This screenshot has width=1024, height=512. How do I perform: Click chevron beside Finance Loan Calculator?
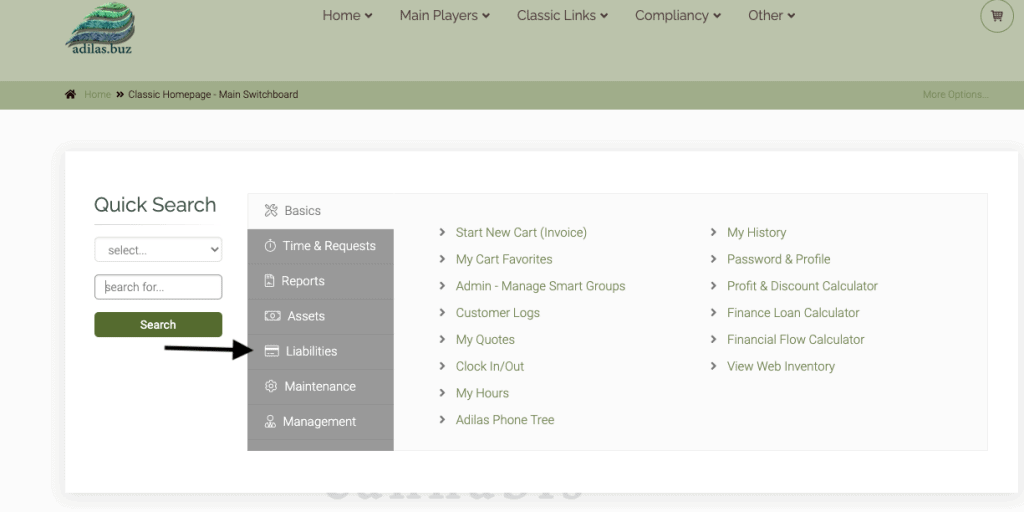point(713,312)
